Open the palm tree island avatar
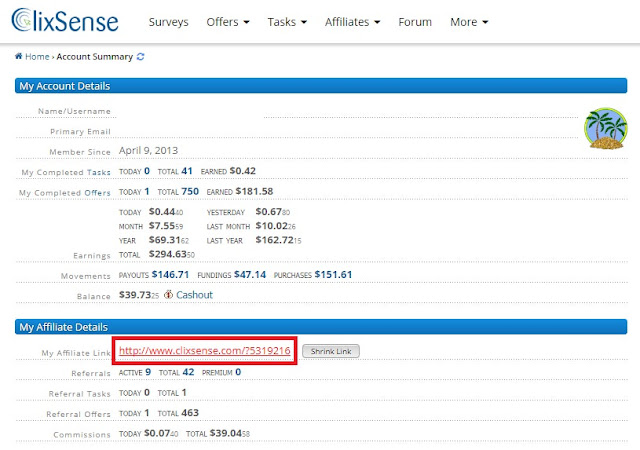 (606, 128)
